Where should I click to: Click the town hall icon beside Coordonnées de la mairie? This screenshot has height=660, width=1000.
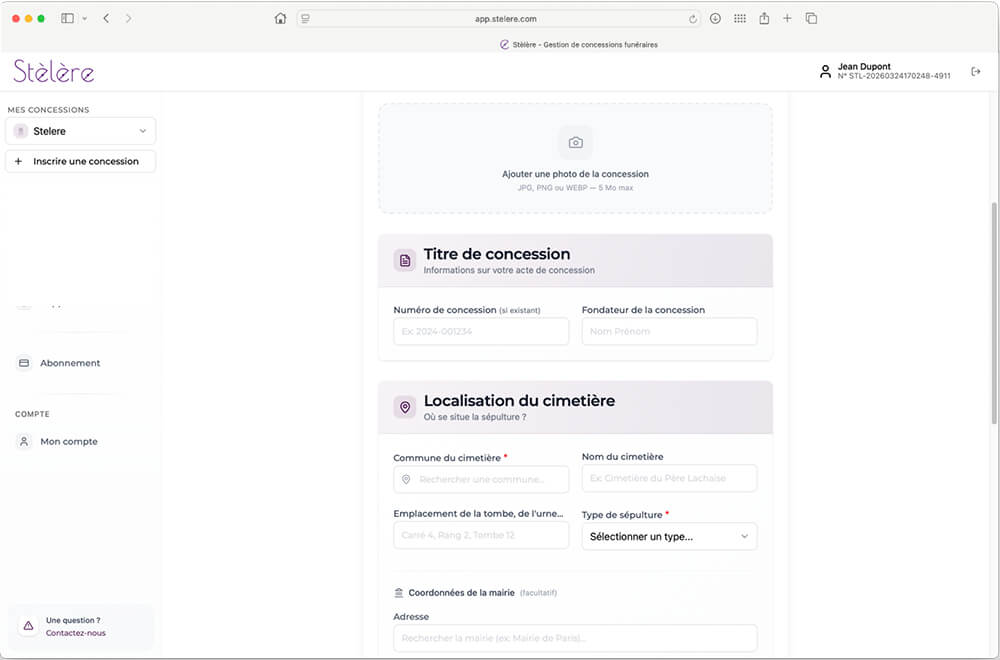coord(399,593)
